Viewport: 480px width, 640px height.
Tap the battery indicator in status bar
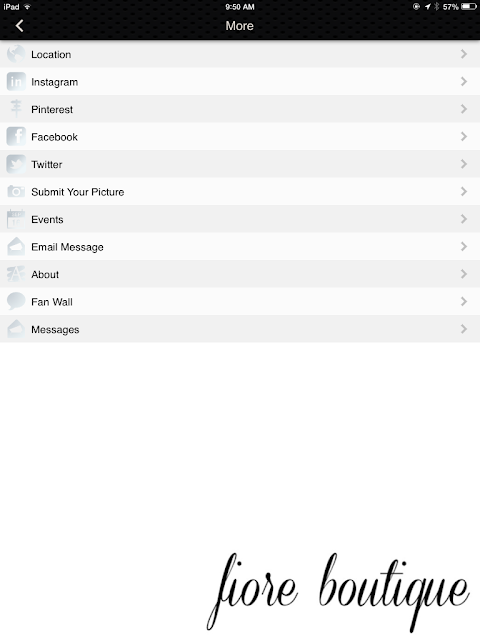pyautogui.click(x=468, y=7)
